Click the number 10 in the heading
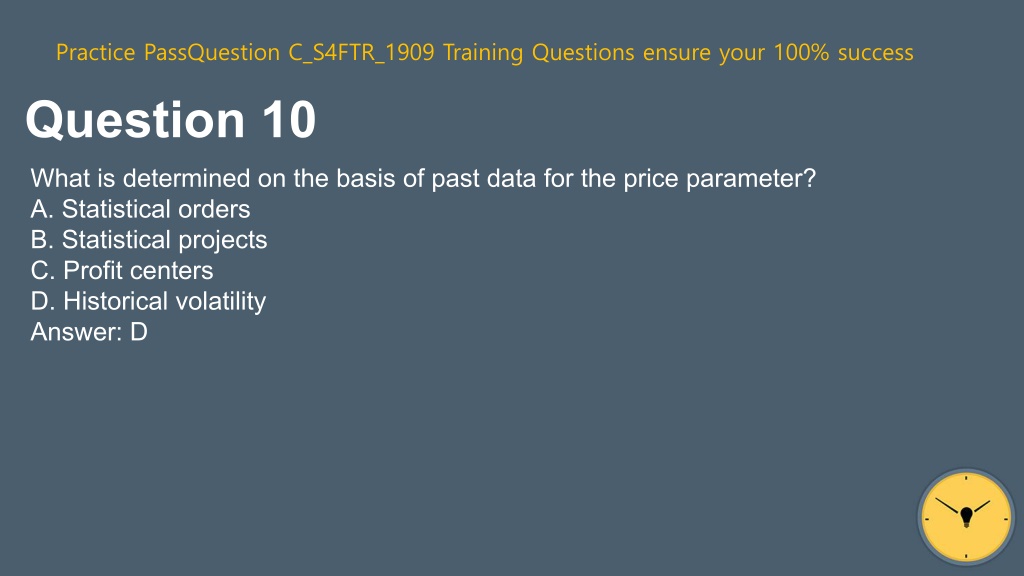Screen dimensions: 1024x576 coord(289,120)
